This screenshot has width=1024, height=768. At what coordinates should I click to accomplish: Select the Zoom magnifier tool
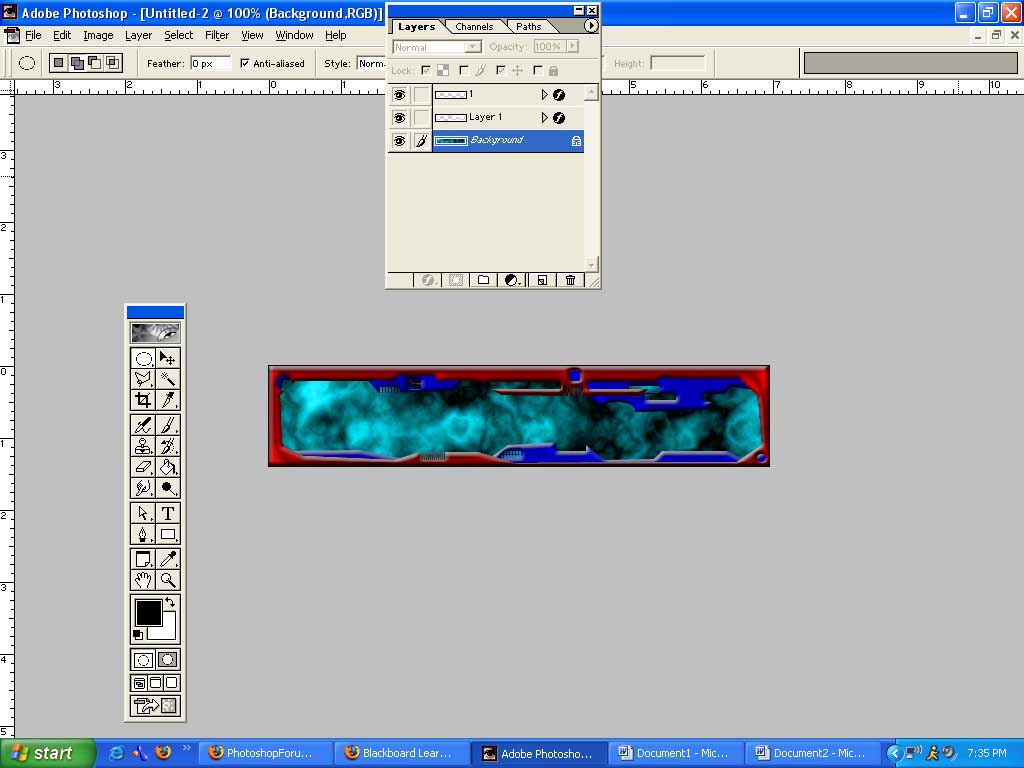pyautogui.click(x=168, y=580)
